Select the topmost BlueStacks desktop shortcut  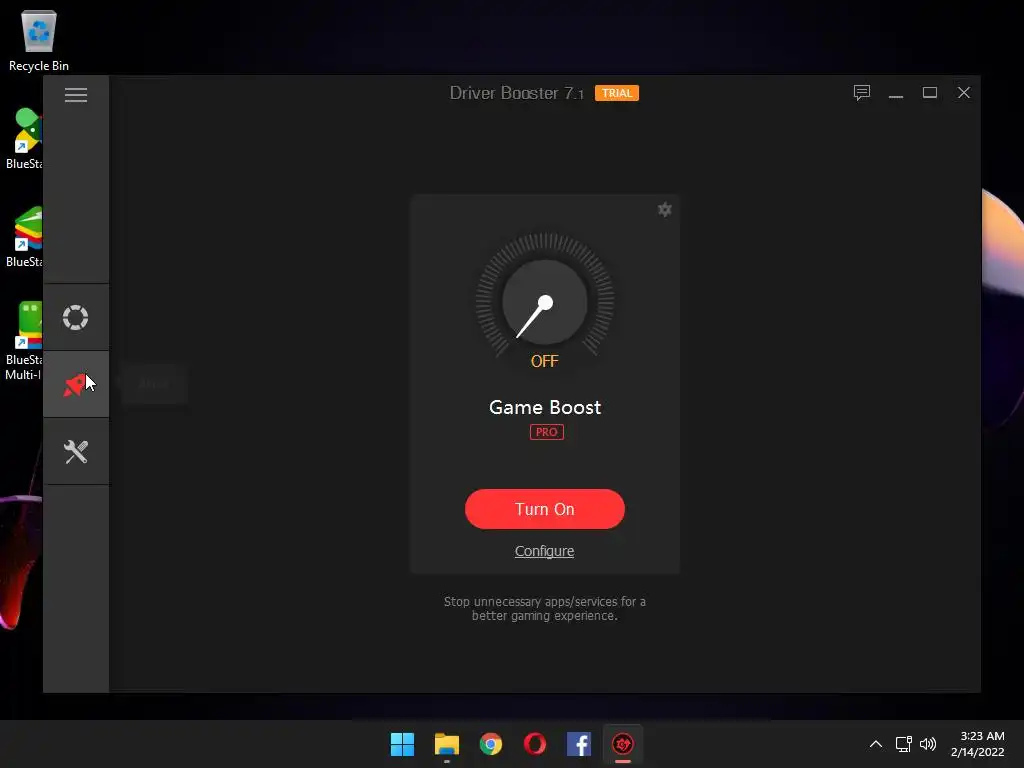(x=24, y=139)
